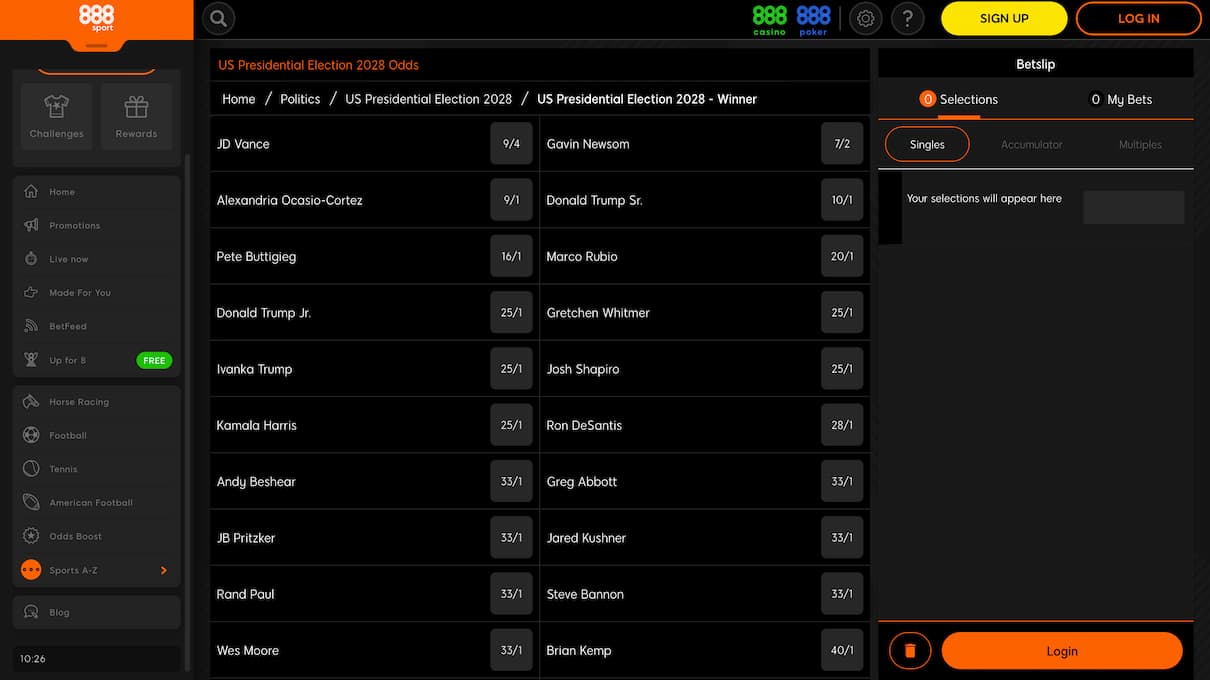The image size is (1210, 680).
Task: Click the trash bin icon in Betslip
Action: [x=909, y=650]
